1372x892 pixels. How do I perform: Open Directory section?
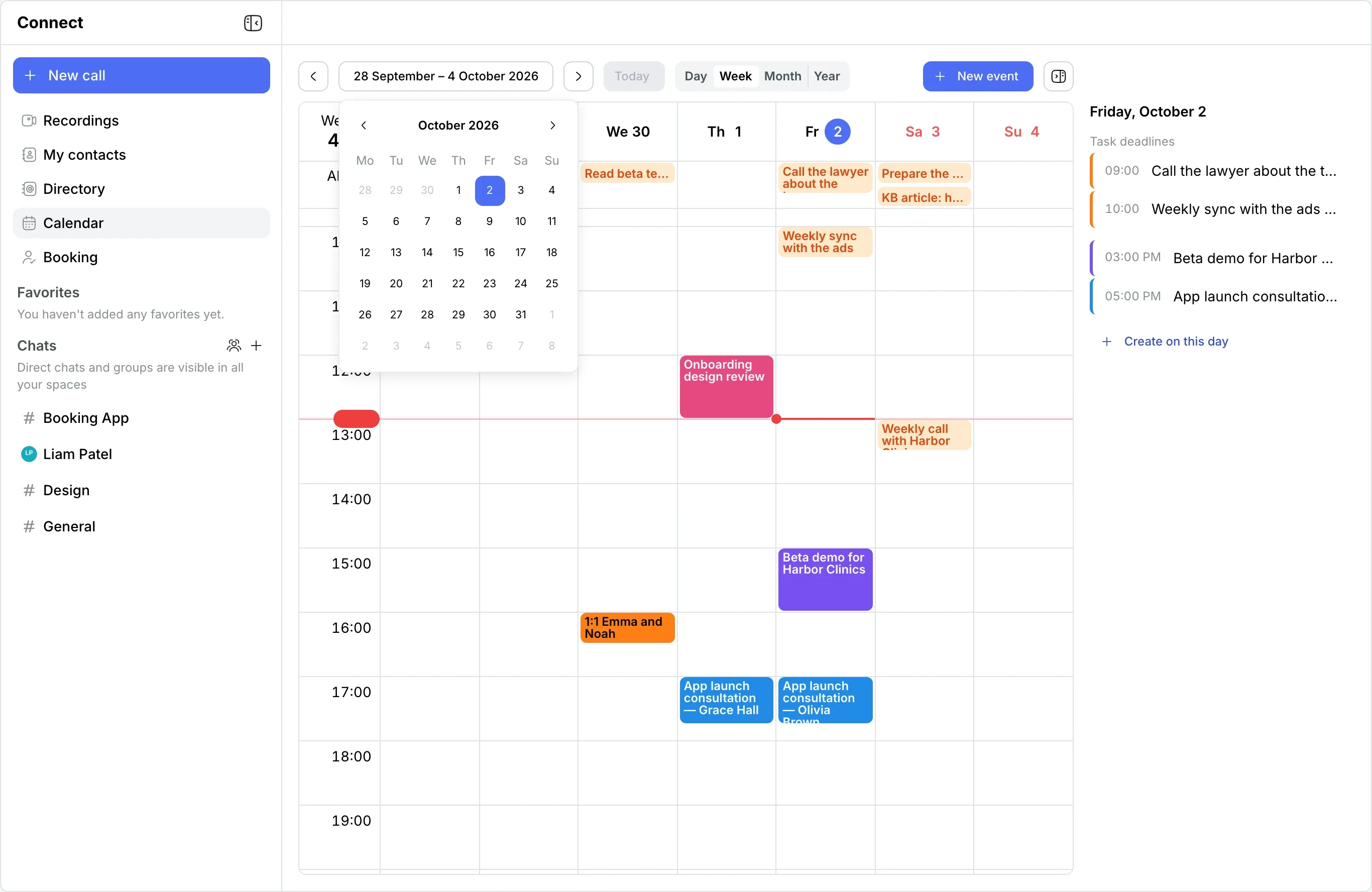click(x=141, y=188)
